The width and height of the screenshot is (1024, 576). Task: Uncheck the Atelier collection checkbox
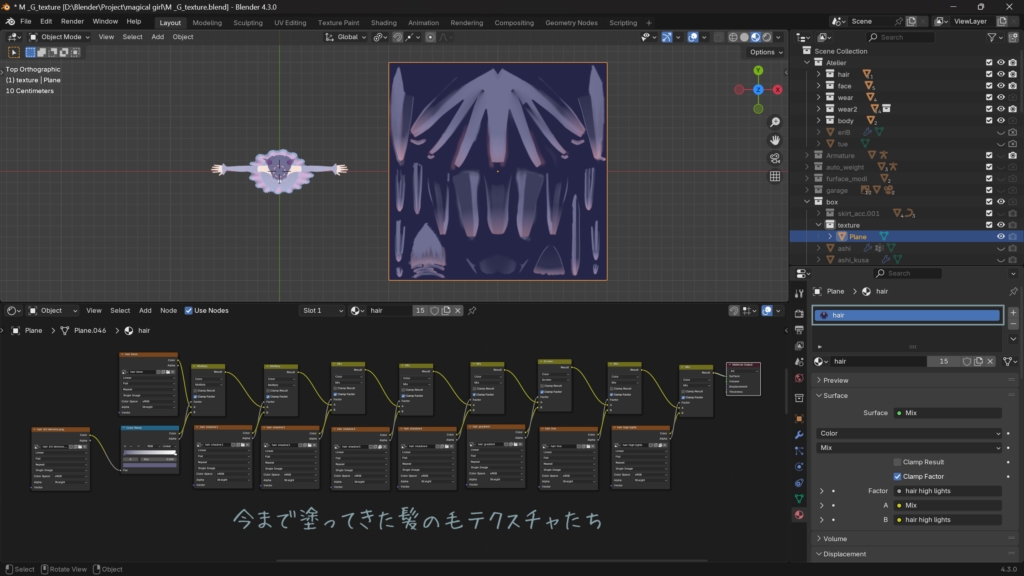989,62
